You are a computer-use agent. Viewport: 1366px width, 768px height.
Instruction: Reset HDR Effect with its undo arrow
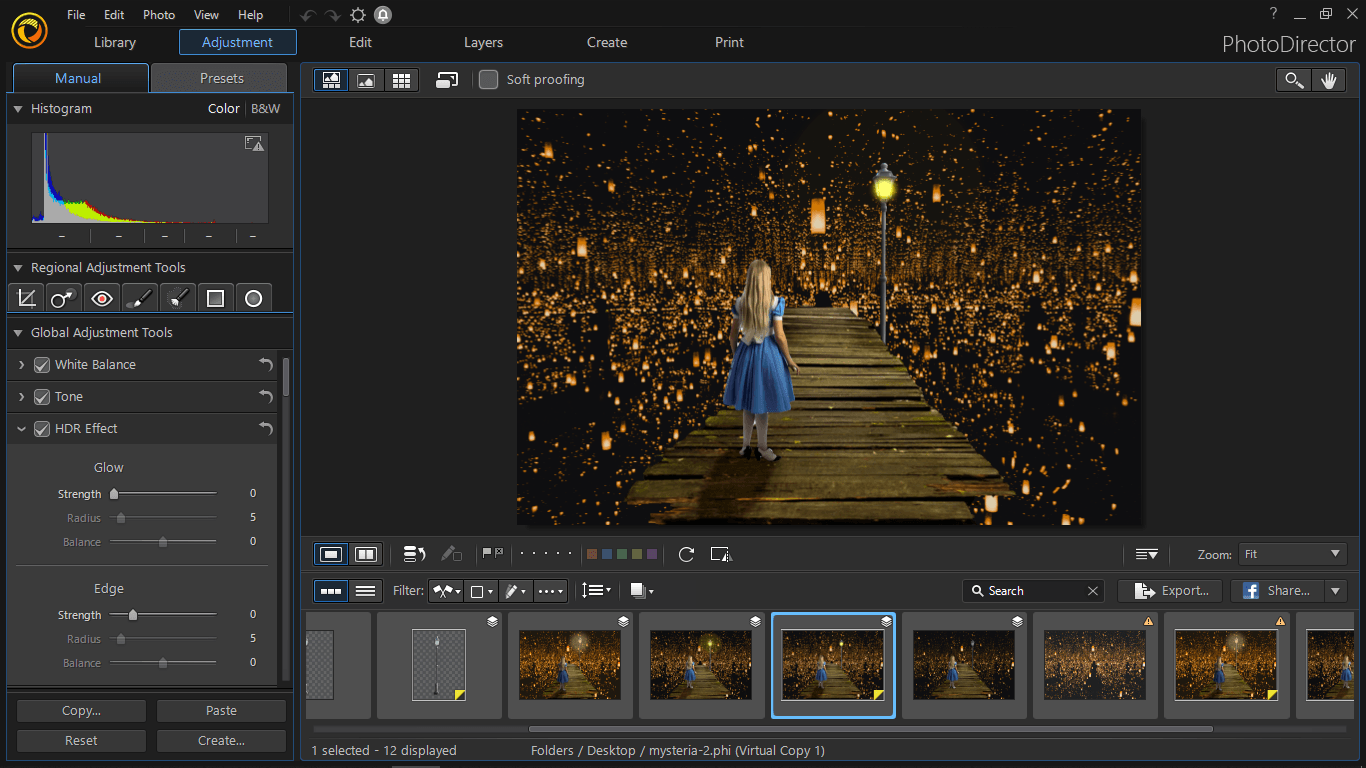pos(265,429)
